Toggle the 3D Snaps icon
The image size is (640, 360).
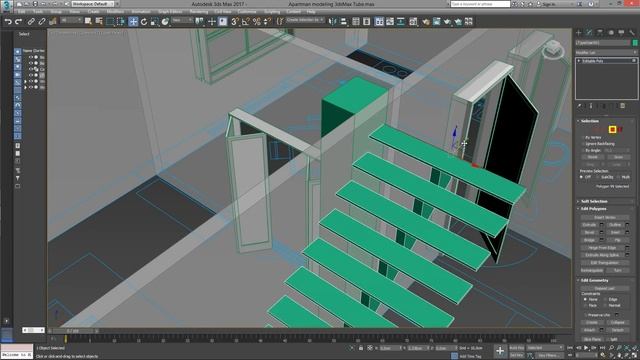(x=234, y=22)
